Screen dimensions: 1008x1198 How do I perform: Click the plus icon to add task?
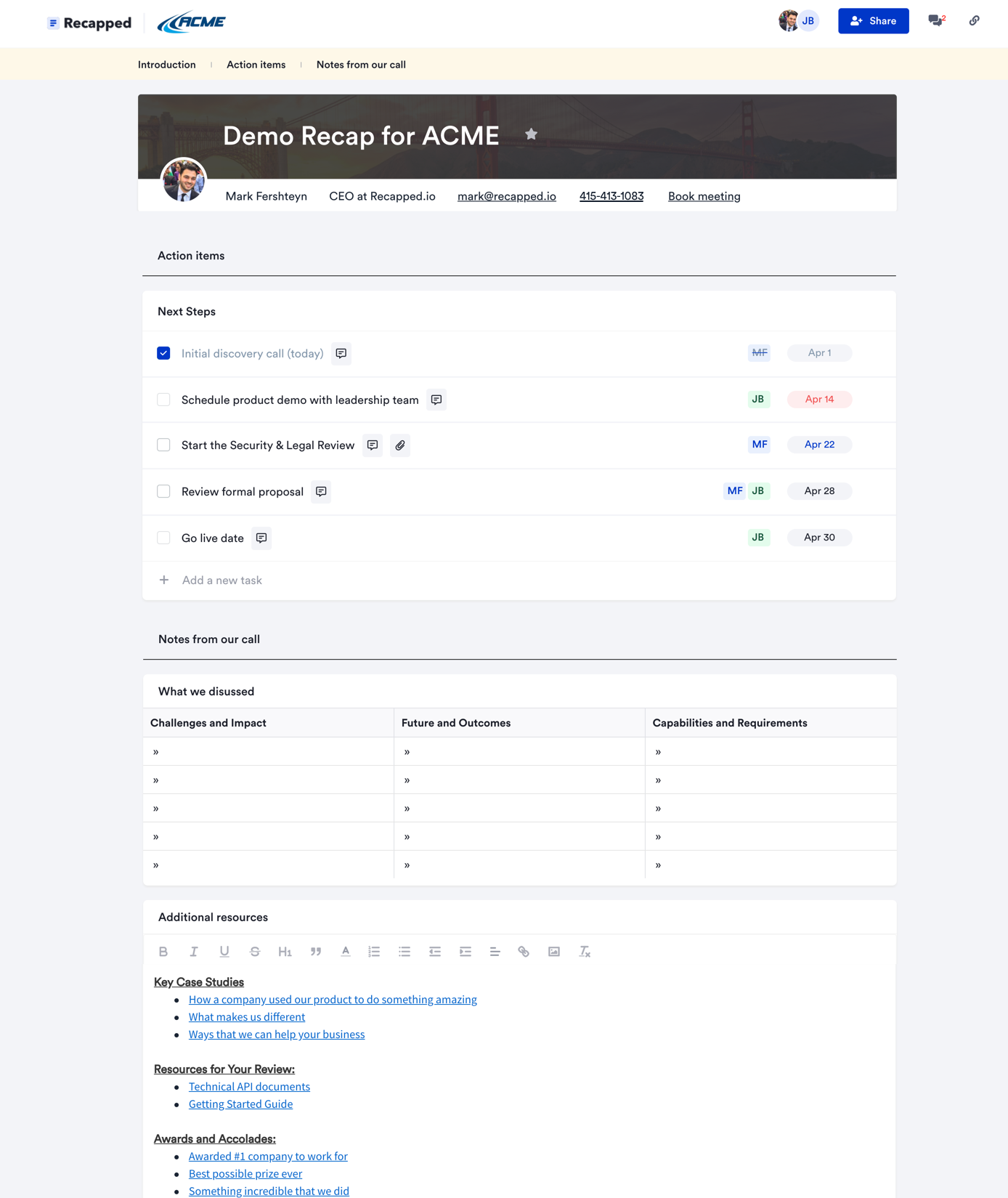tap(164, 580)
